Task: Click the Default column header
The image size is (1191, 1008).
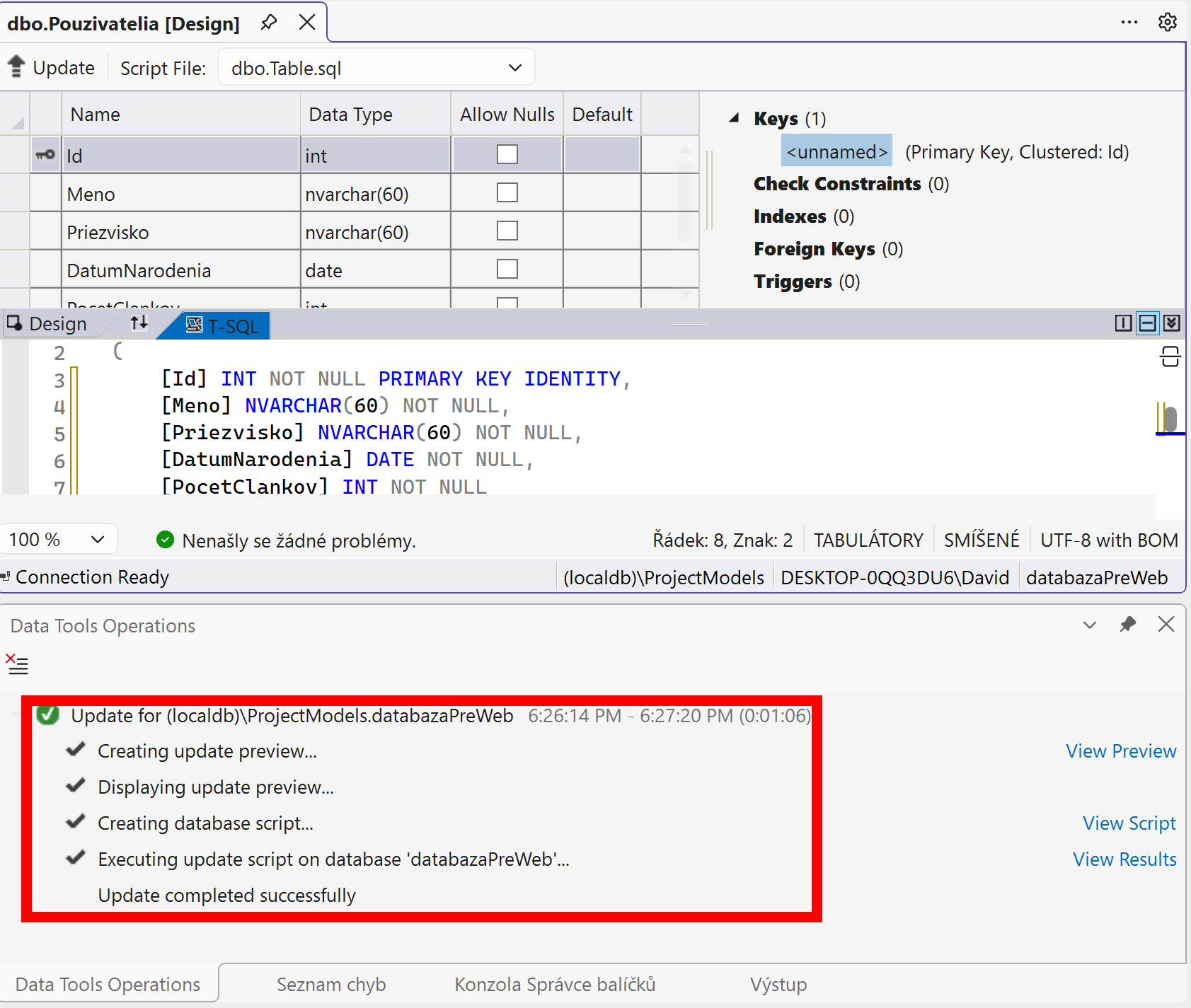Action: [602, 114]
